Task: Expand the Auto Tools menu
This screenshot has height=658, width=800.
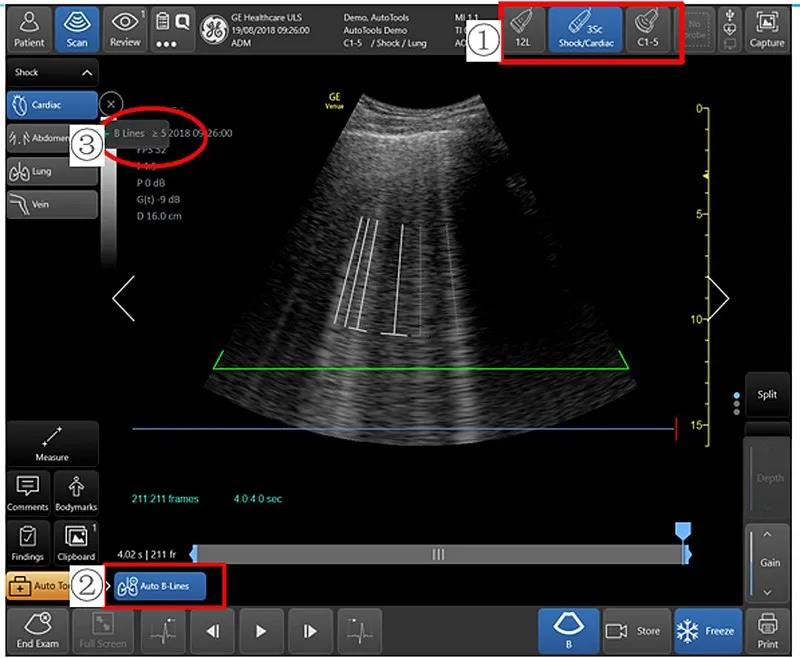Action: point(39,586)
